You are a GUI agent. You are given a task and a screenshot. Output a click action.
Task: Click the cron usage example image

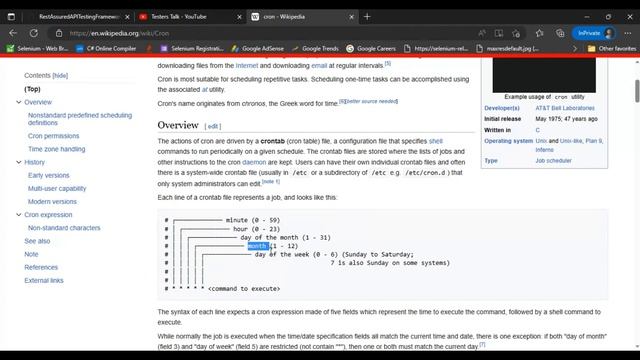tap(544, 75)
